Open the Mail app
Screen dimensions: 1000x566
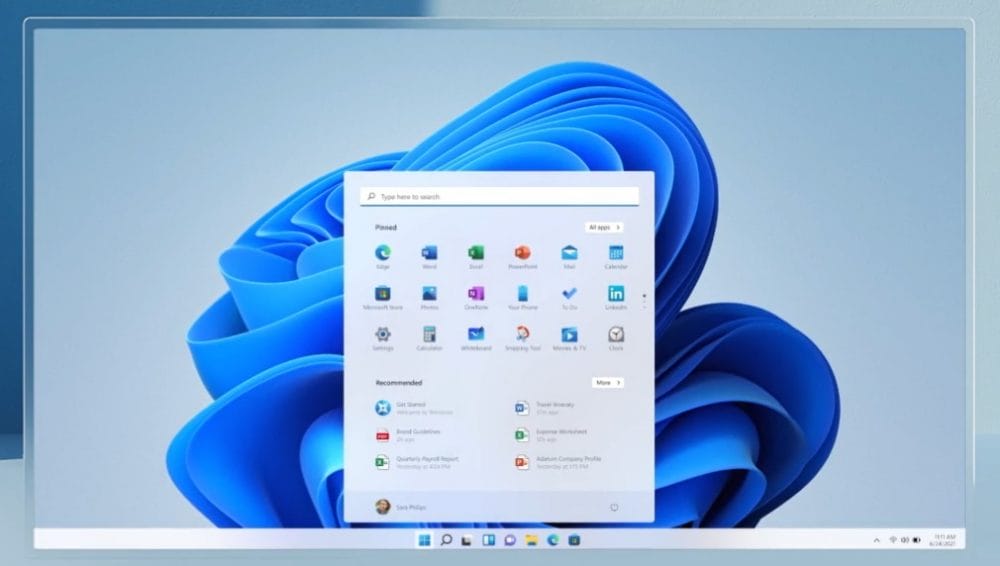(x=569, y=257)
